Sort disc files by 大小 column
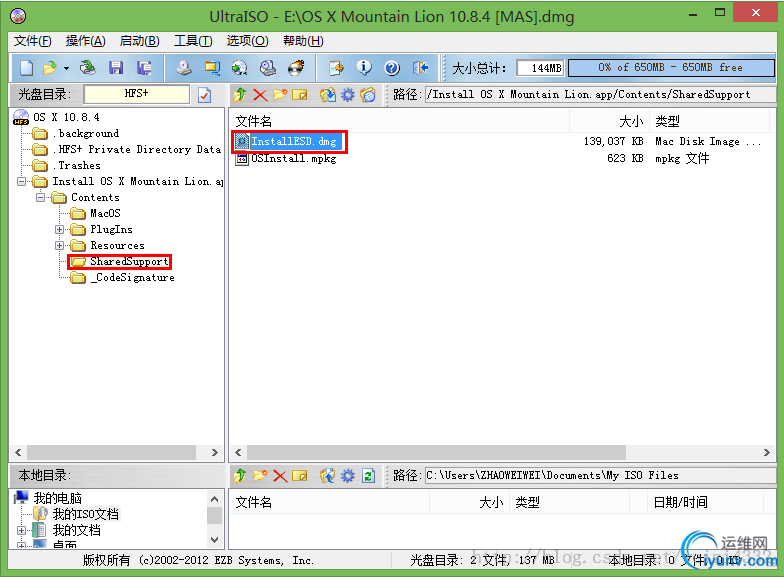This screenshot has height=577, width=784. click(609, 121)
